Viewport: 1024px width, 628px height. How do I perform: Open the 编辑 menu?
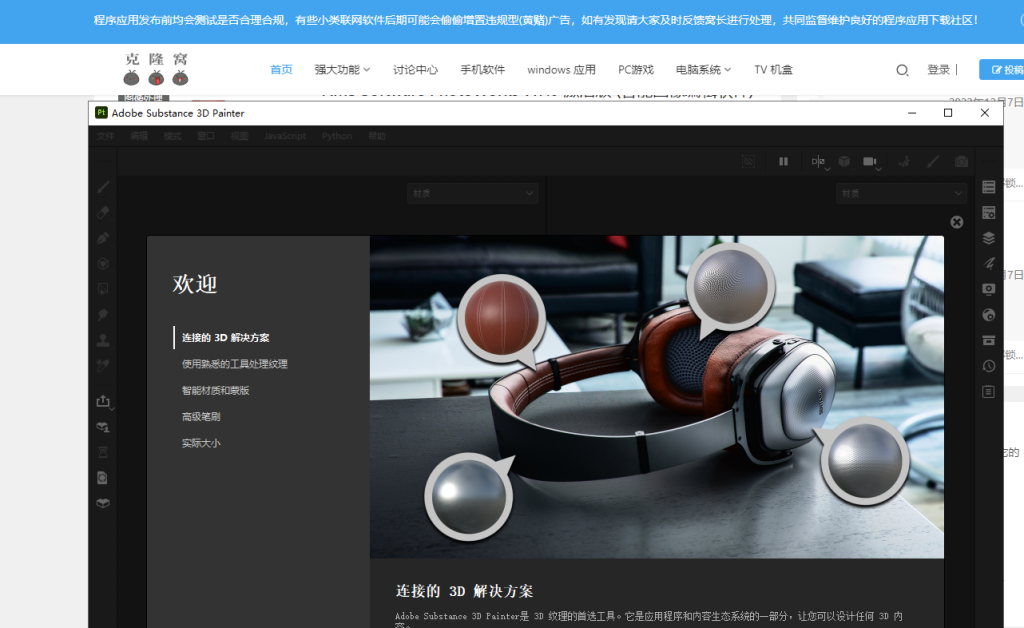point(139,136)
